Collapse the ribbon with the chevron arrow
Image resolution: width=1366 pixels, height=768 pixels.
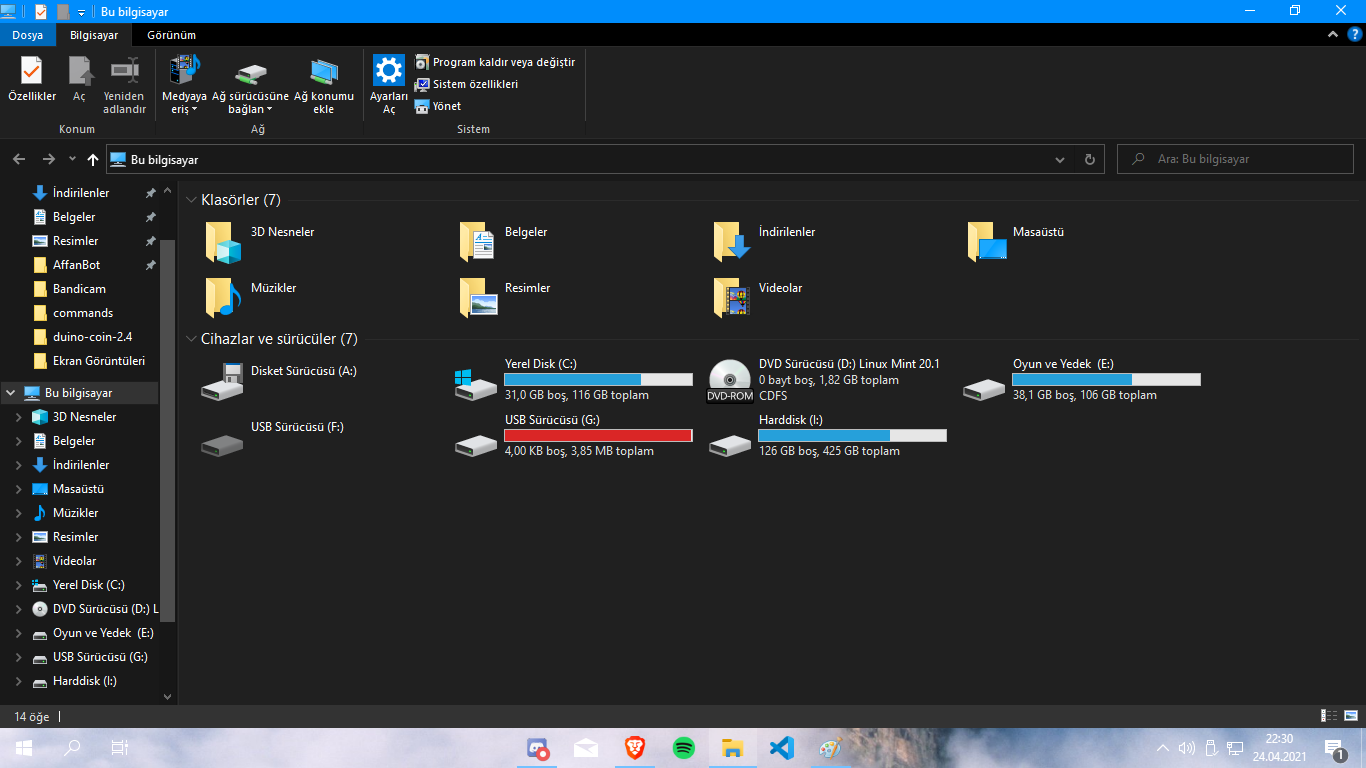pos(1333,34)
